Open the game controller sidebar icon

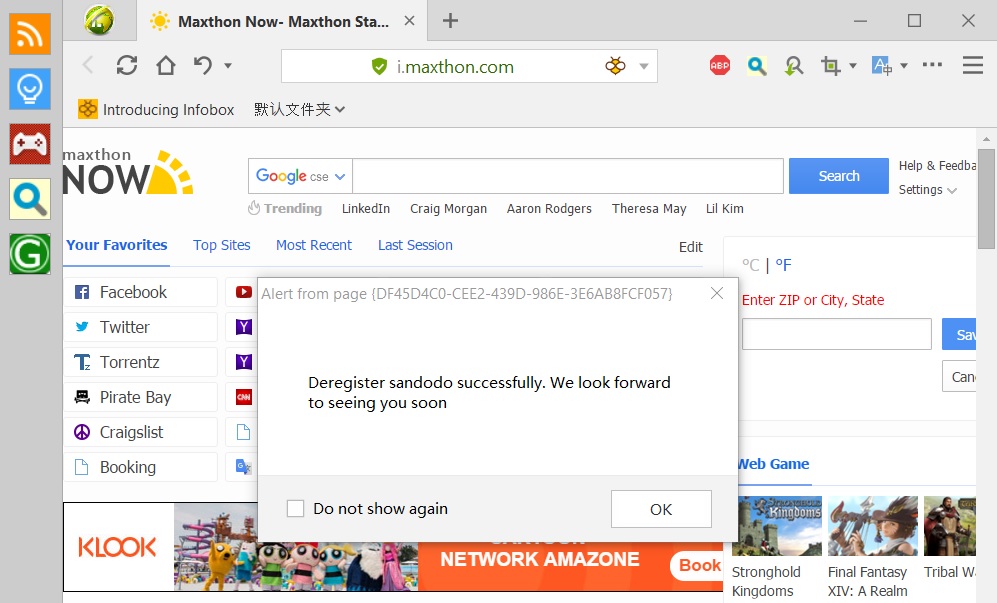point(30,144)
